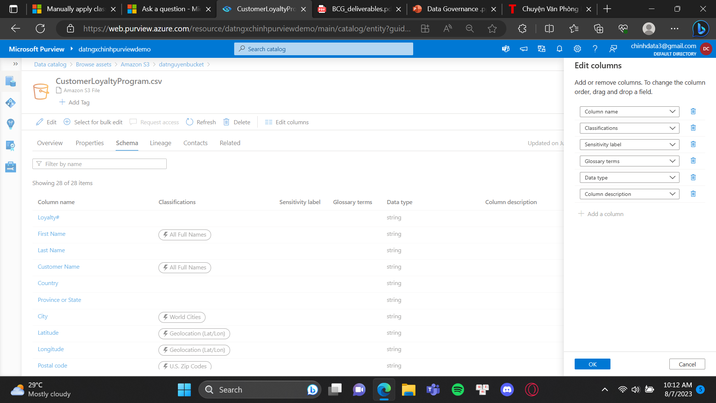Open the First Name column link
This screenshot has width=716, height=403.
click(x=51, y=234)
